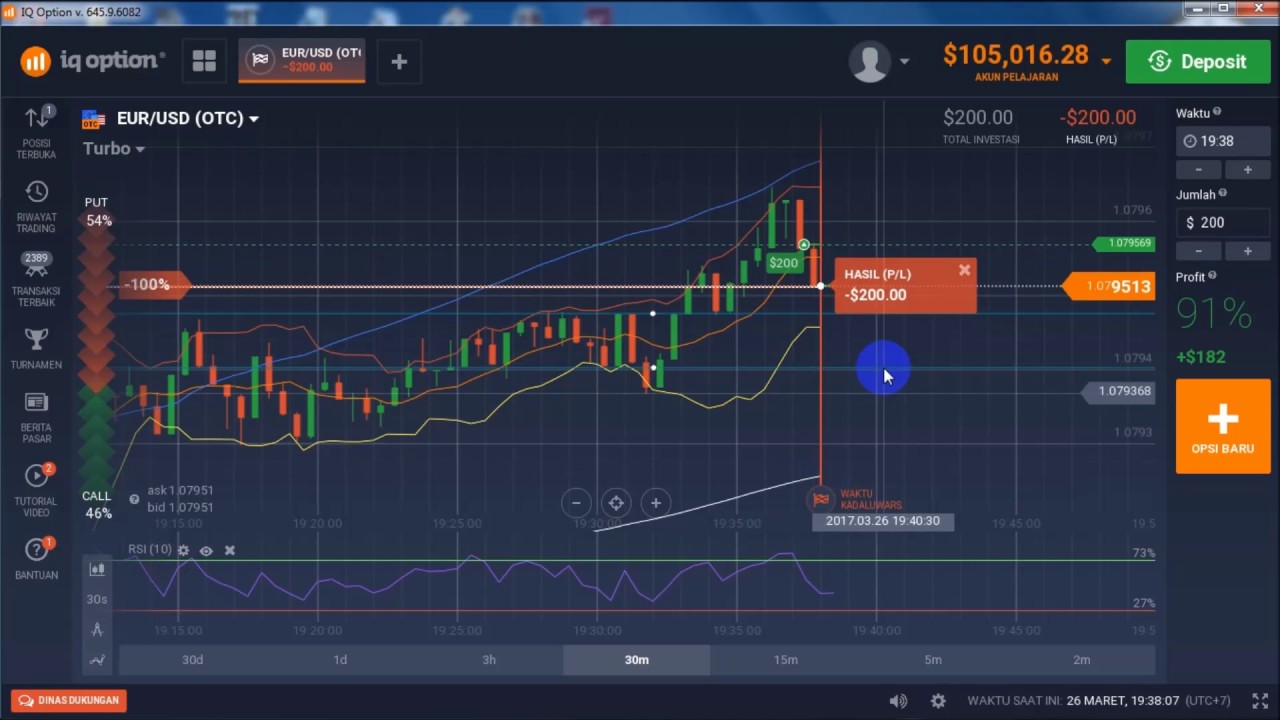Viewport: 1280px width, 720px height.
Task: Select the 5m time range tab
Action: click(x=933, y=660)
